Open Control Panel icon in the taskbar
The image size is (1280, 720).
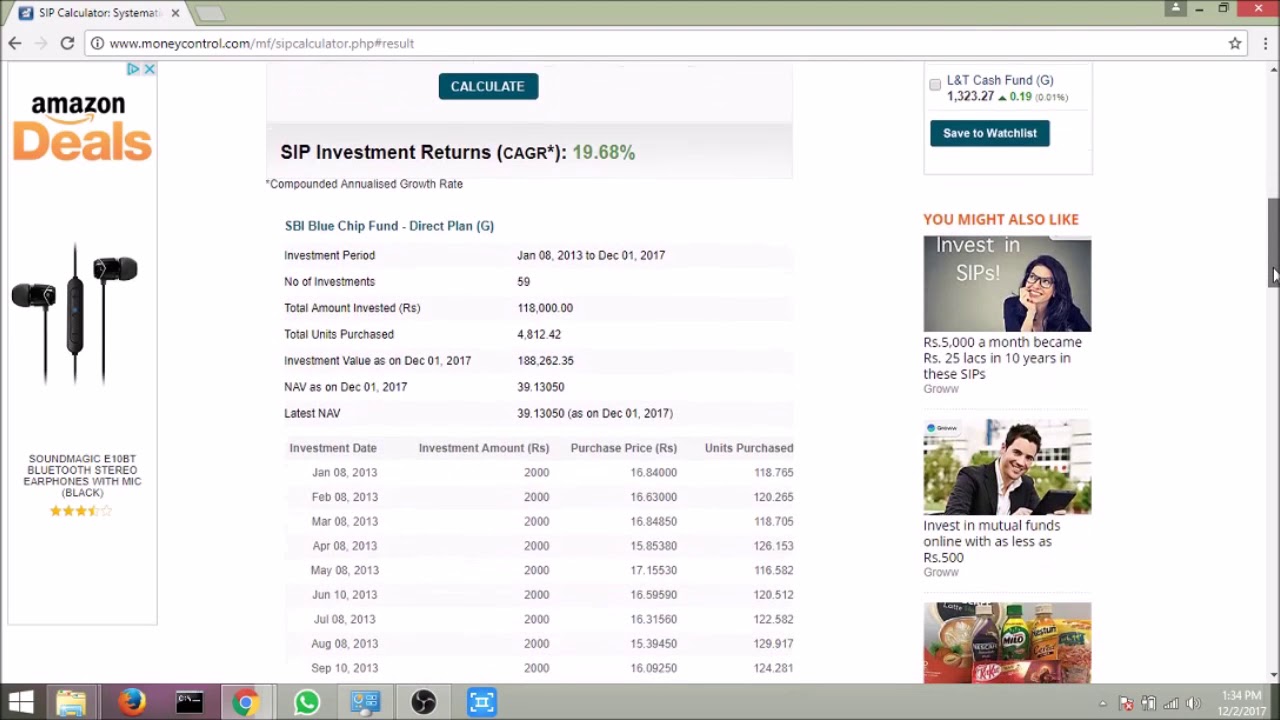pyautogui.click(x=365, y=702)
